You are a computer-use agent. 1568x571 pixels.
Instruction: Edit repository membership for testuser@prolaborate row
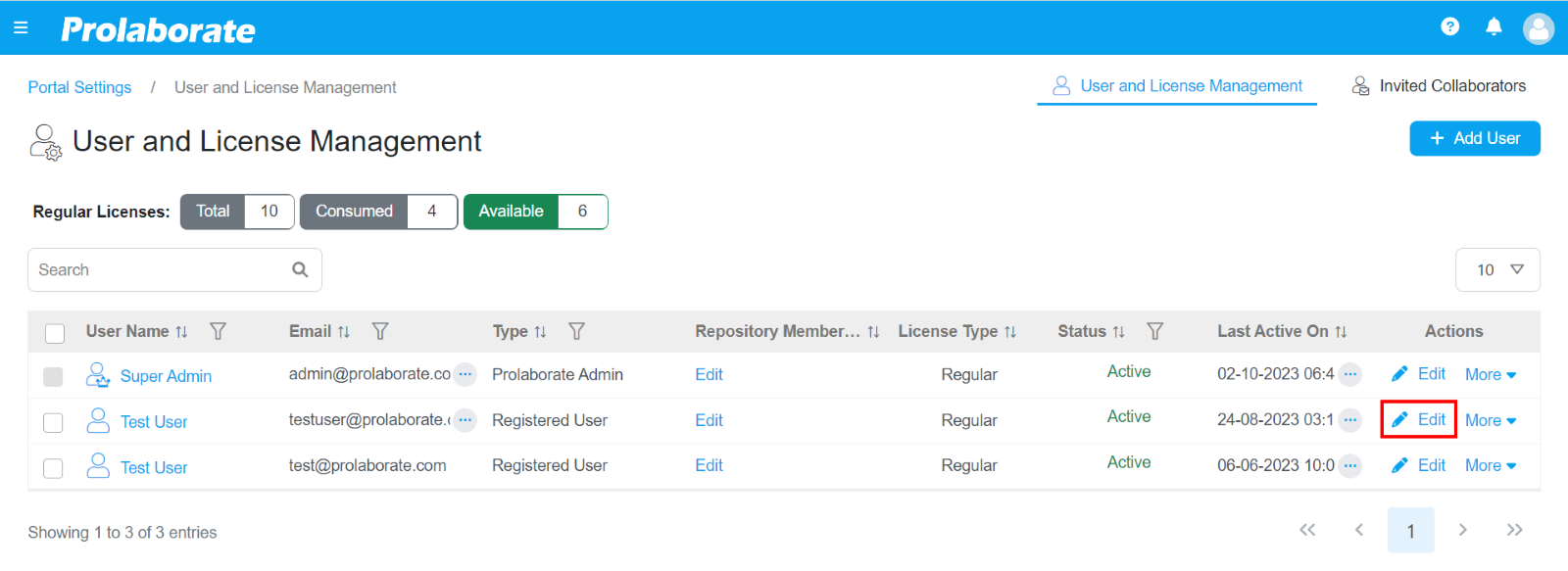[709, 420]
